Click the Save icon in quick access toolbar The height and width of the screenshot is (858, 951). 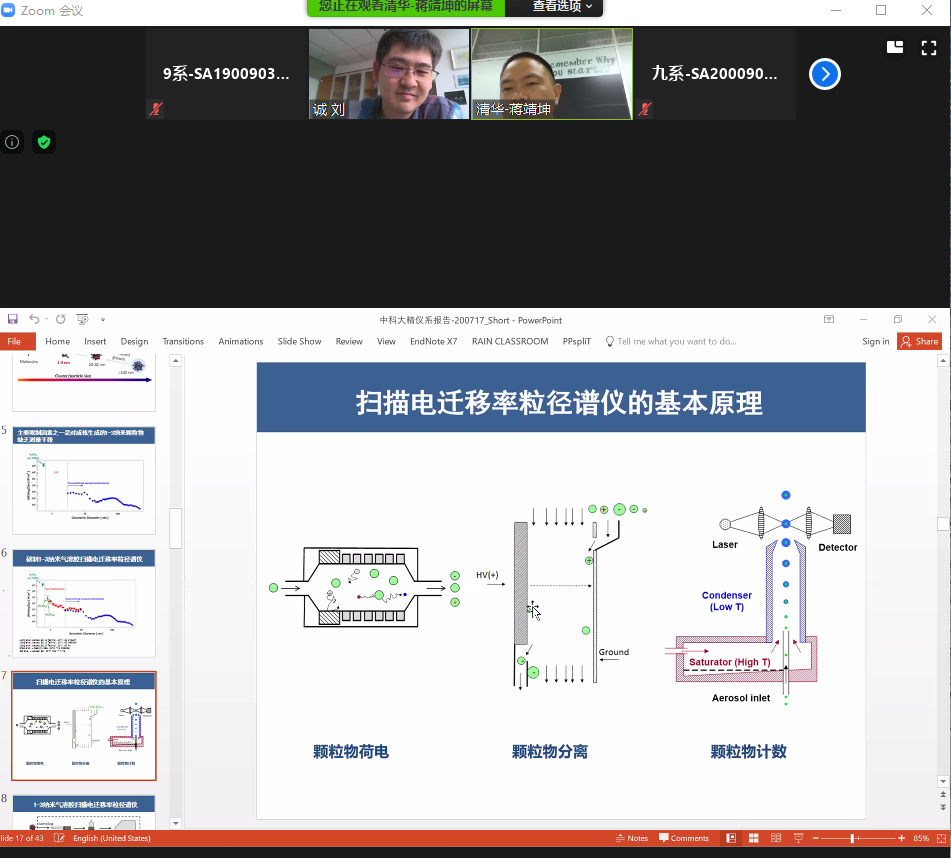[x=13, y=320]
